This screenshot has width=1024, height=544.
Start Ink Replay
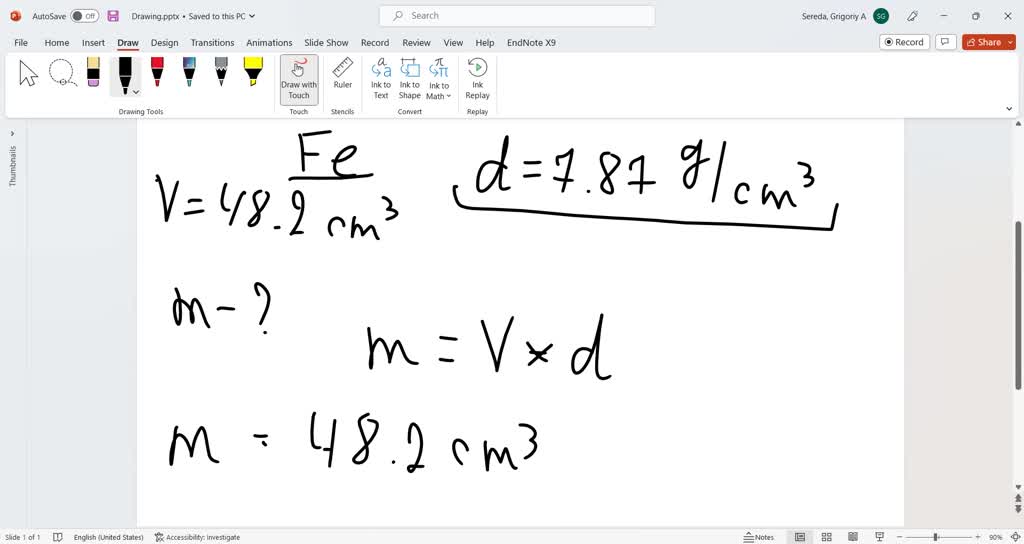[x=477, y=79]
